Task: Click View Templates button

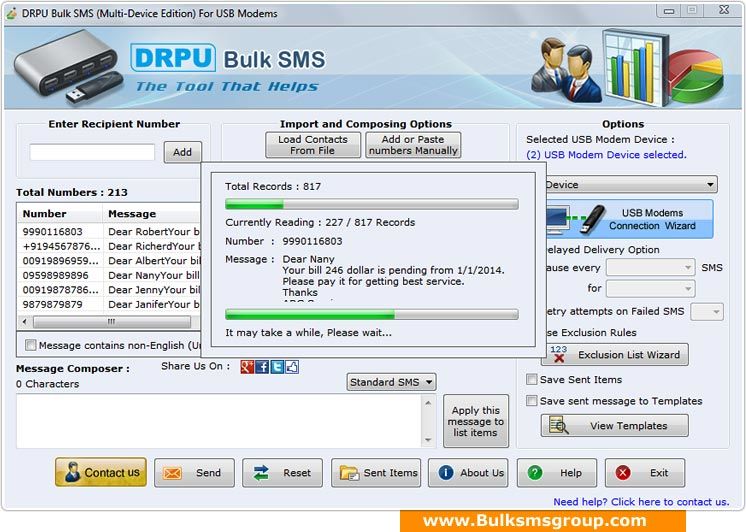Action: (x=615, y=425)
